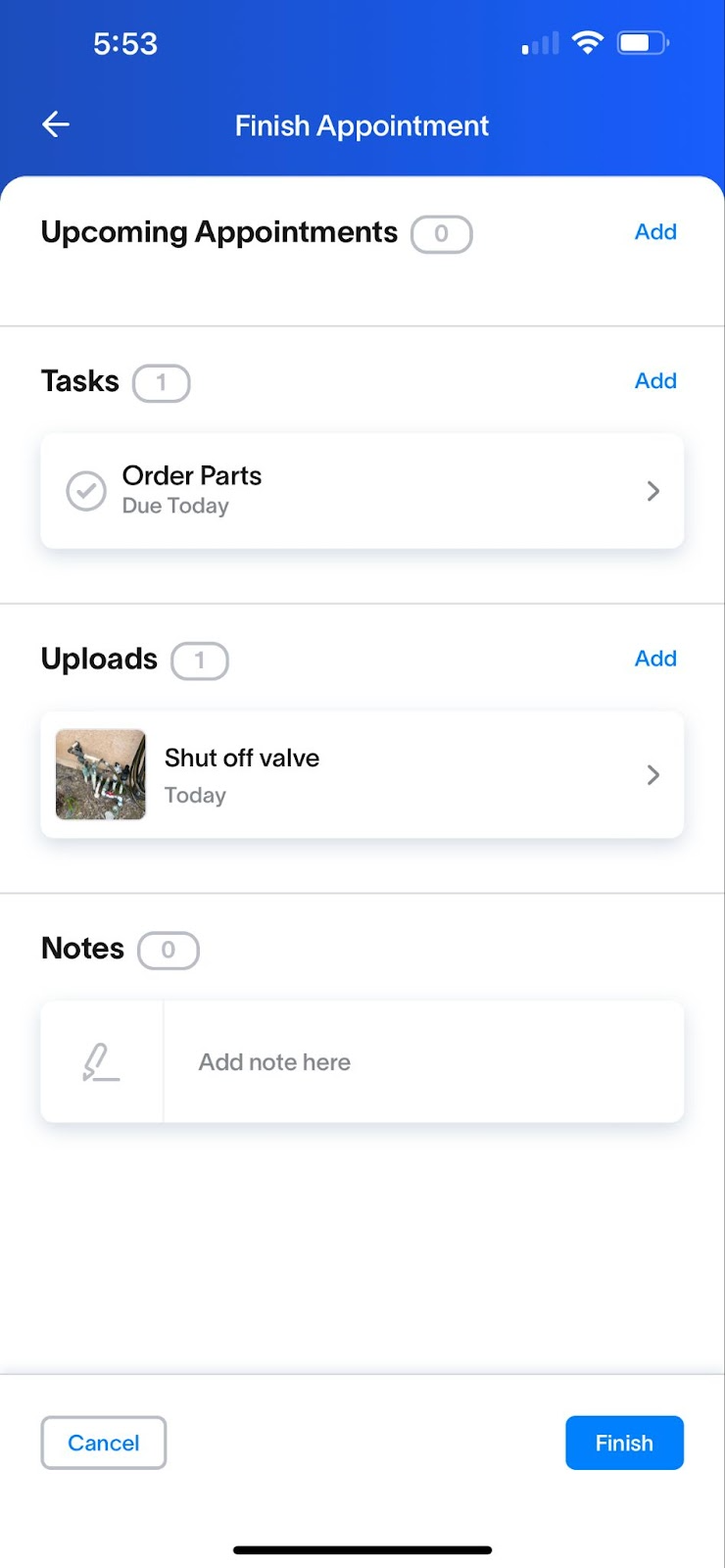Add a new task
This screenshot has width=725, height=1568.
pos(655,381)
